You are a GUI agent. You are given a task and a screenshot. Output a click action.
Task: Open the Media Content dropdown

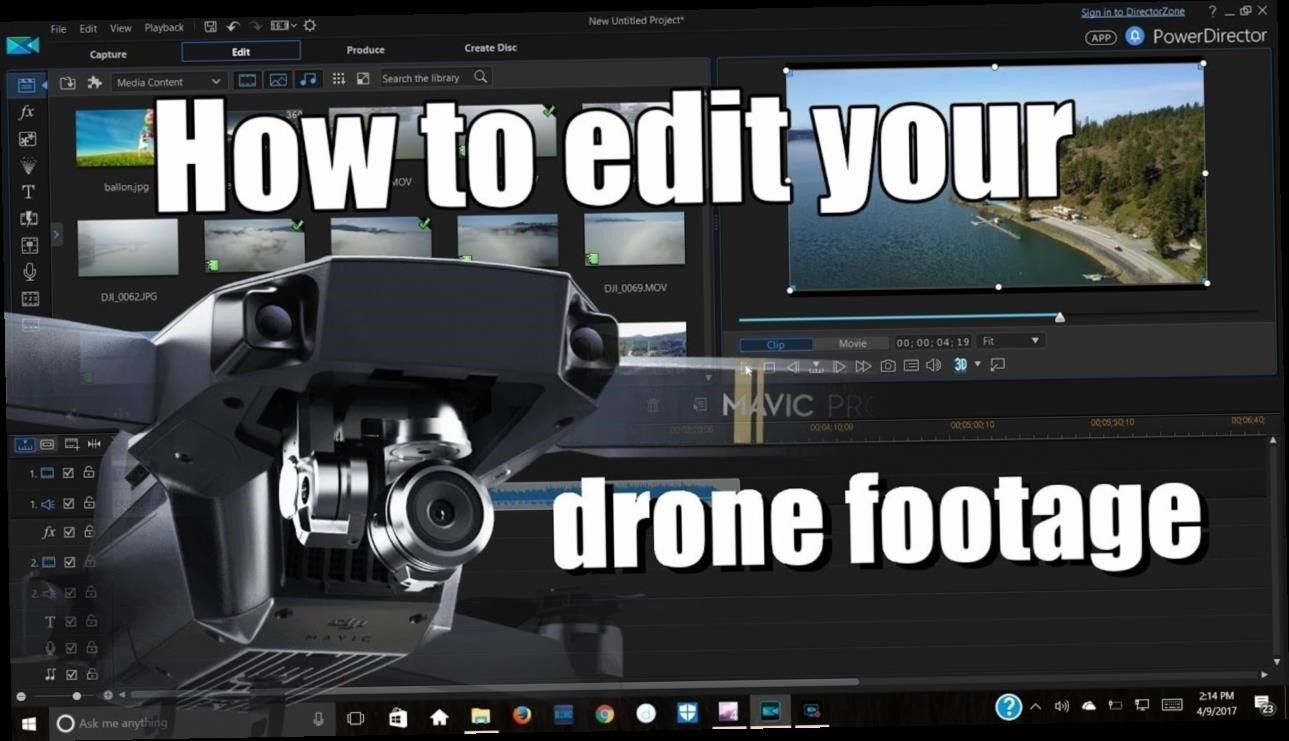pos(168,82)
